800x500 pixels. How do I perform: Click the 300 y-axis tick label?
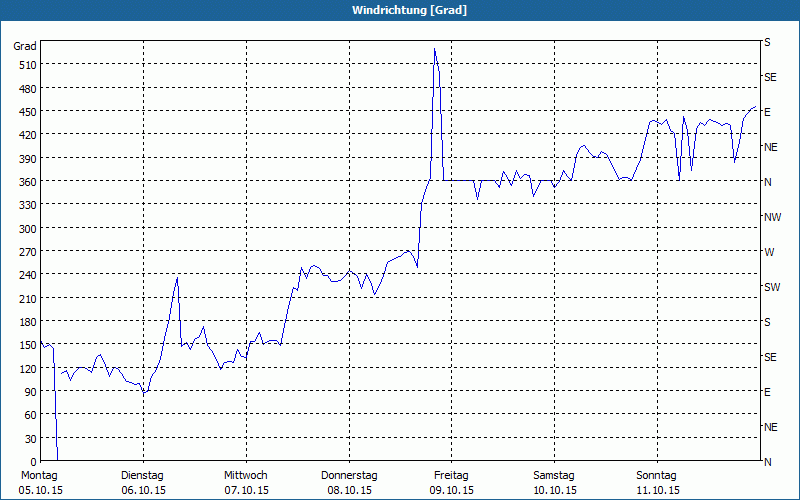(x=28, y=229)
